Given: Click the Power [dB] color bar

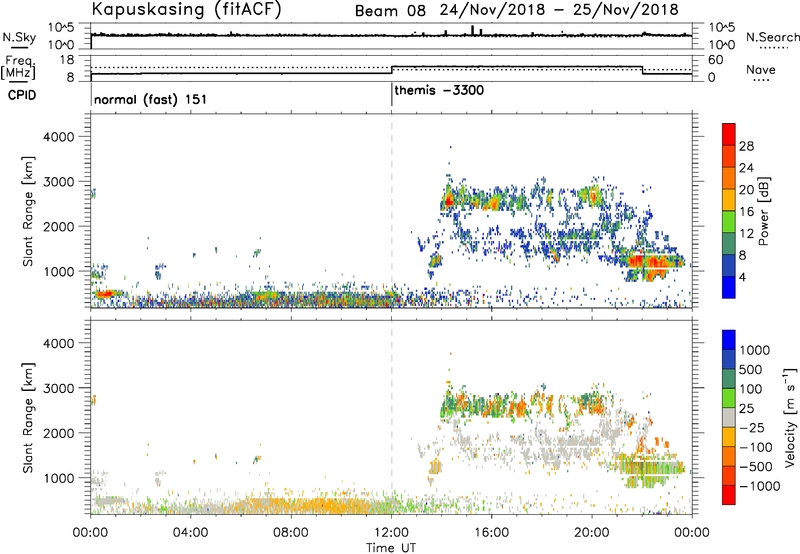Looking at the screenshot, I should (x=729, y=210).
